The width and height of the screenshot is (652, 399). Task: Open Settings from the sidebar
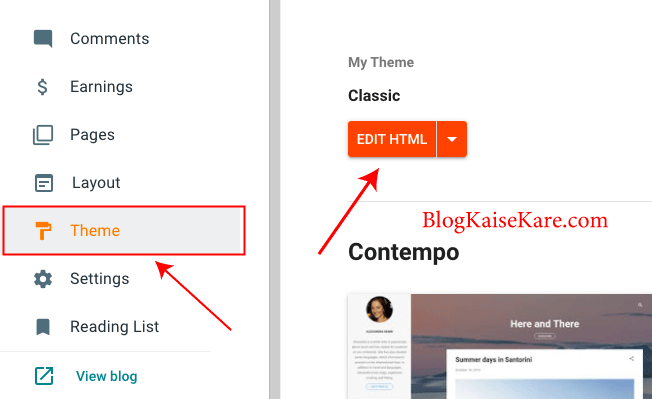pyautogui.click(x=100, y=279)
